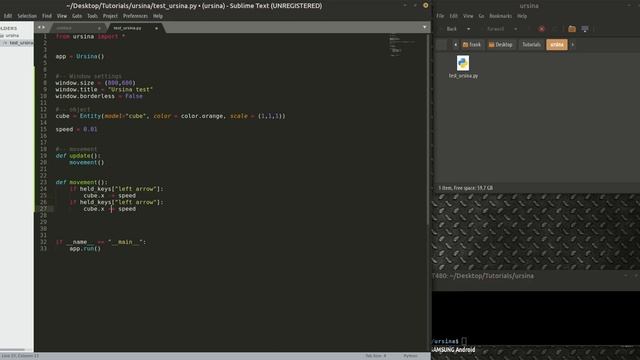Click 'def movement():' on line 23

click(x=82, y=182)
